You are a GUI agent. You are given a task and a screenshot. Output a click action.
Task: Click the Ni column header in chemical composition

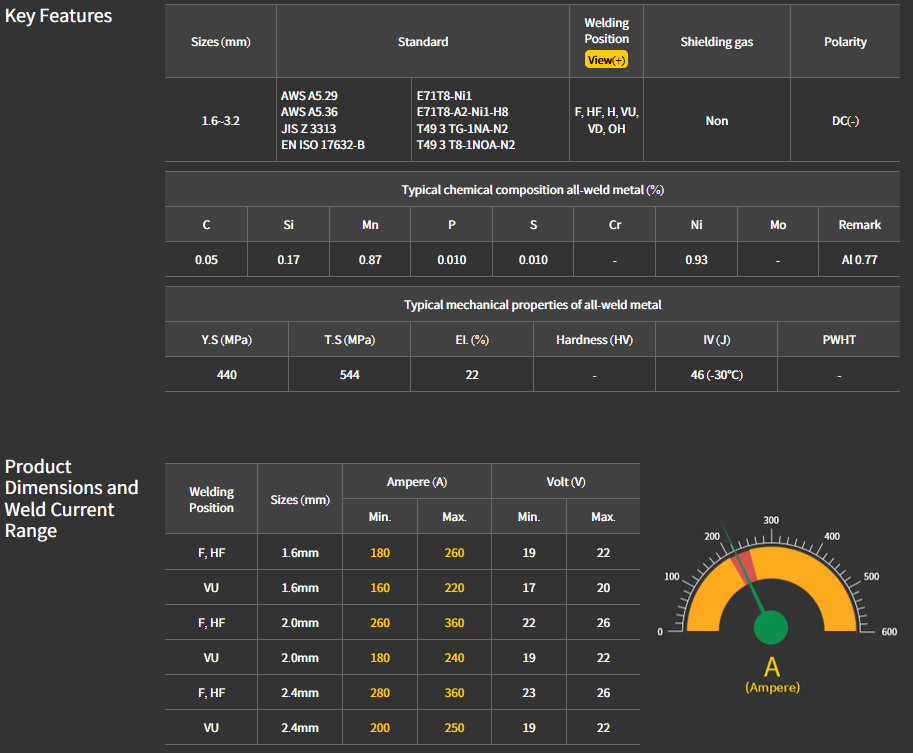[x=696, y=225]
